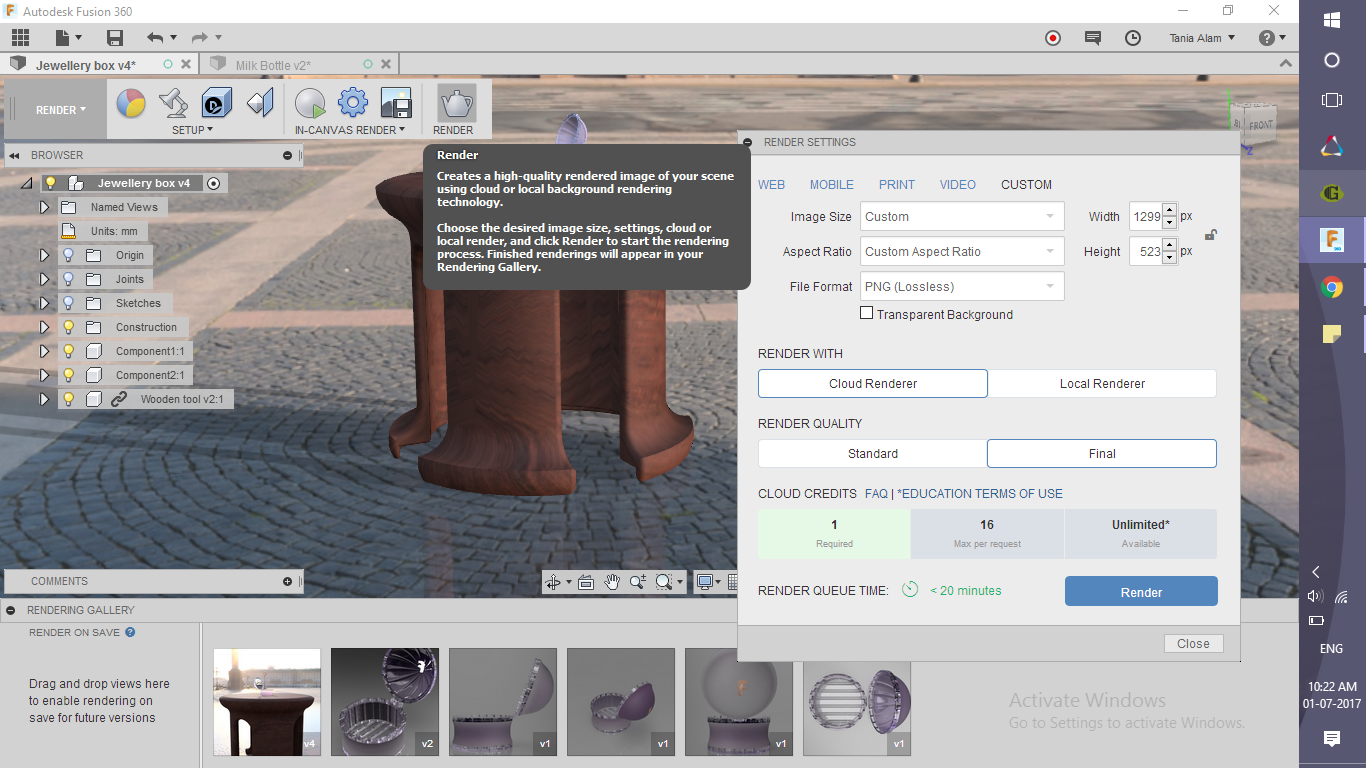Open Sticky Notes from the taskbar
This screenshot has height=768, width=1366.
pos(1331,335)
